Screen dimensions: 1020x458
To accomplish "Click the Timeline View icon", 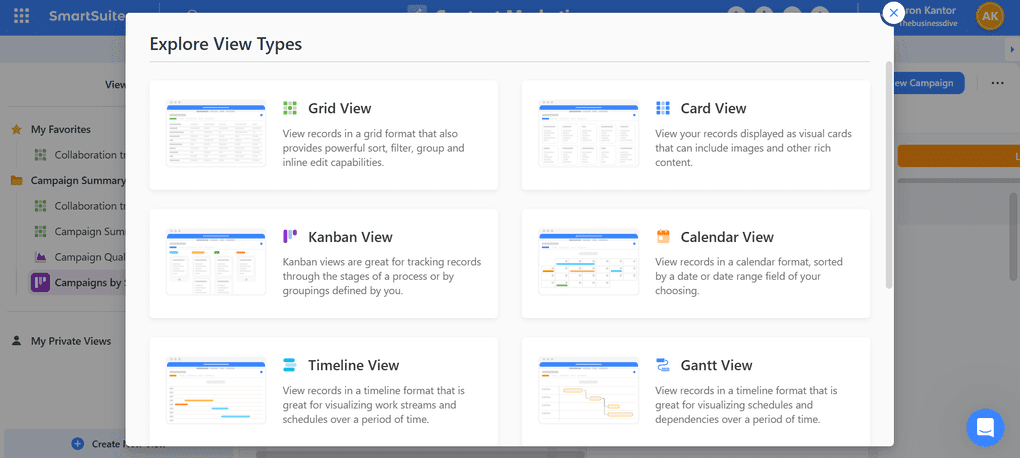I will pos(290,365).
